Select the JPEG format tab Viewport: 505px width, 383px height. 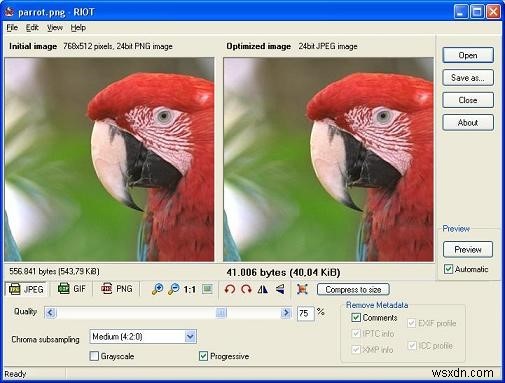tap(27, 289)
